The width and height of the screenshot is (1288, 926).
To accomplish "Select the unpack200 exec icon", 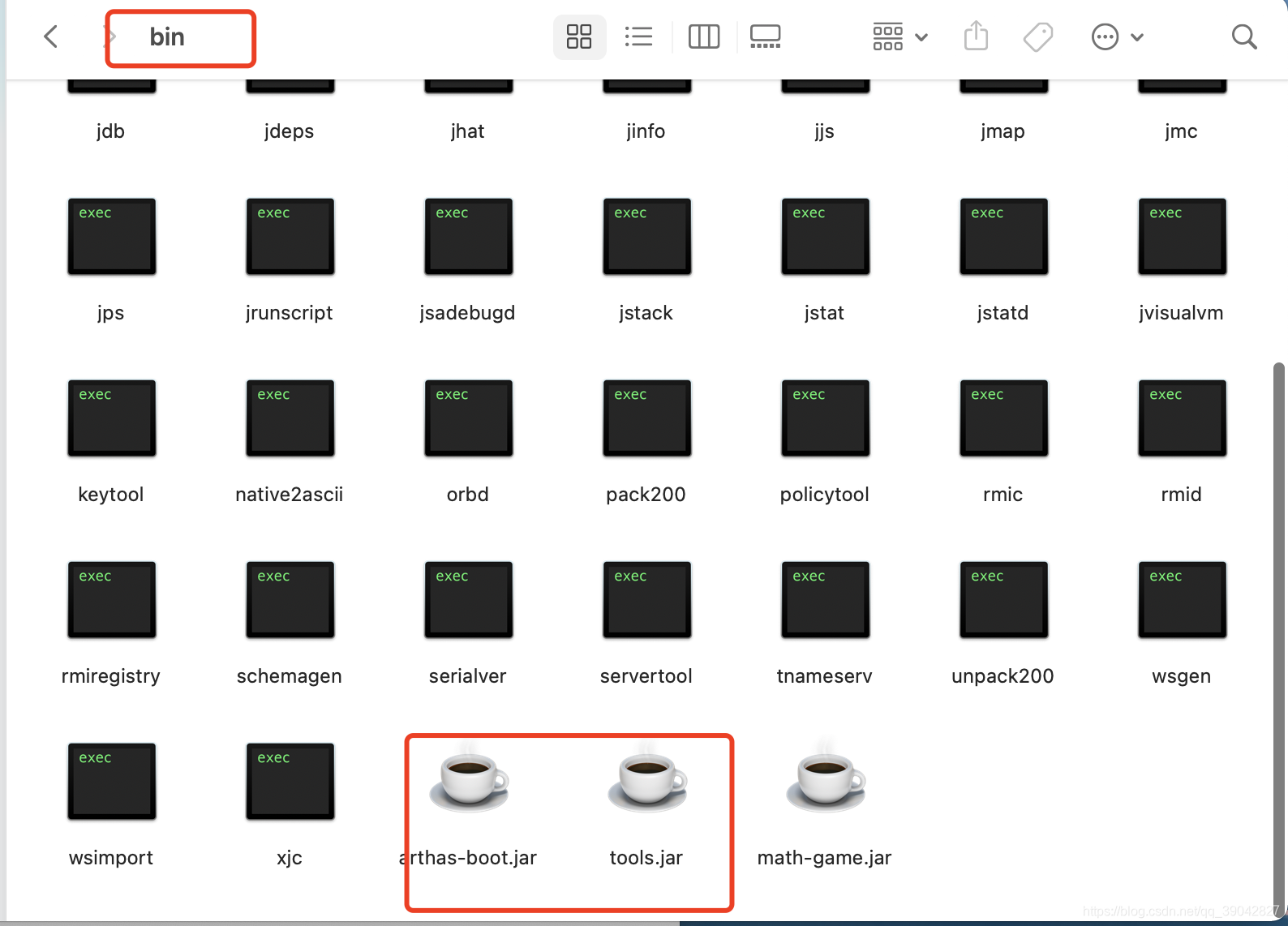I will 1004,600.
